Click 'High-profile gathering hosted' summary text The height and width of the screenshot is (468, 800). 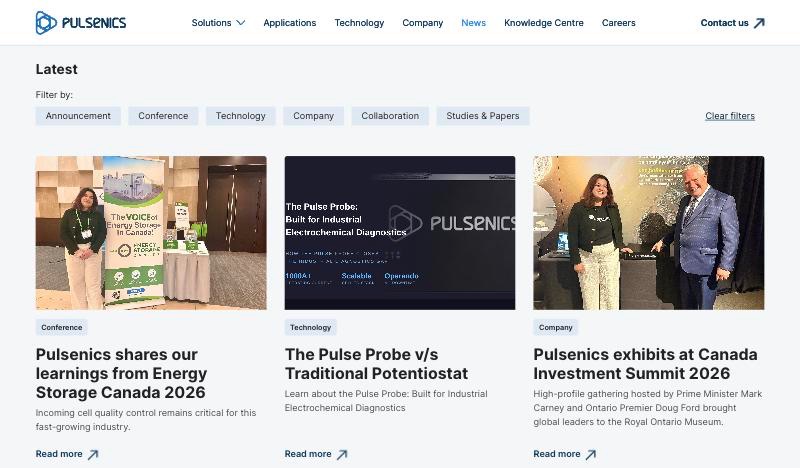click(x=647, y=408)
